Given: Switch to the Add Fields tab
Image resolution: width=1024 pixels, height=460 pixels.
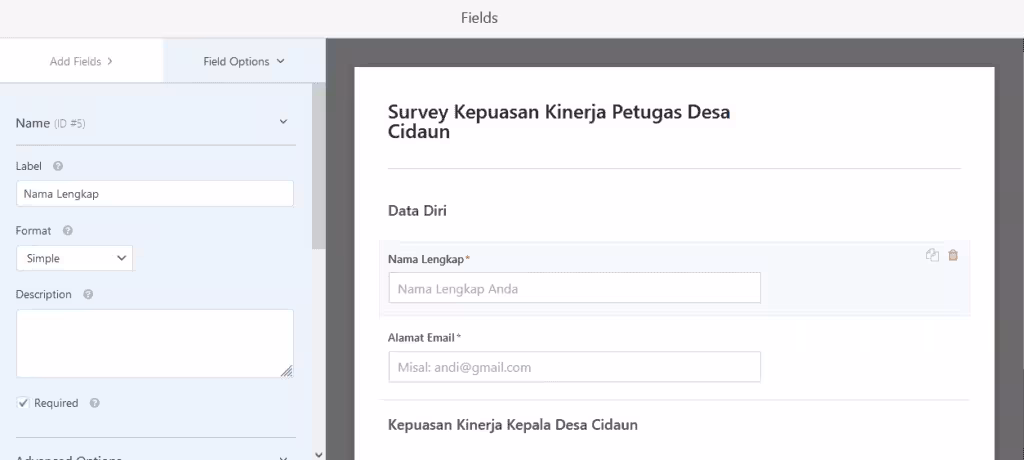Looking at the screenshot, I should coord(81,61).
